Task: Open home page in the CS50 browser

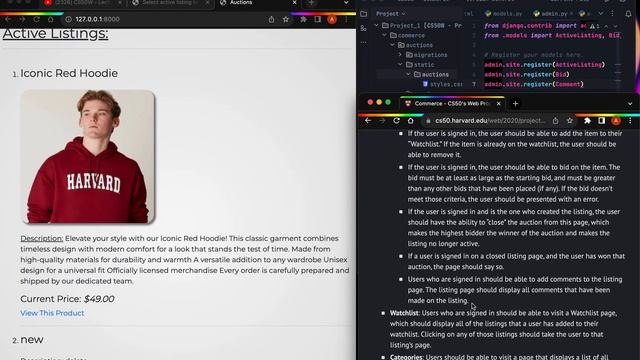Action: (411, 121)
